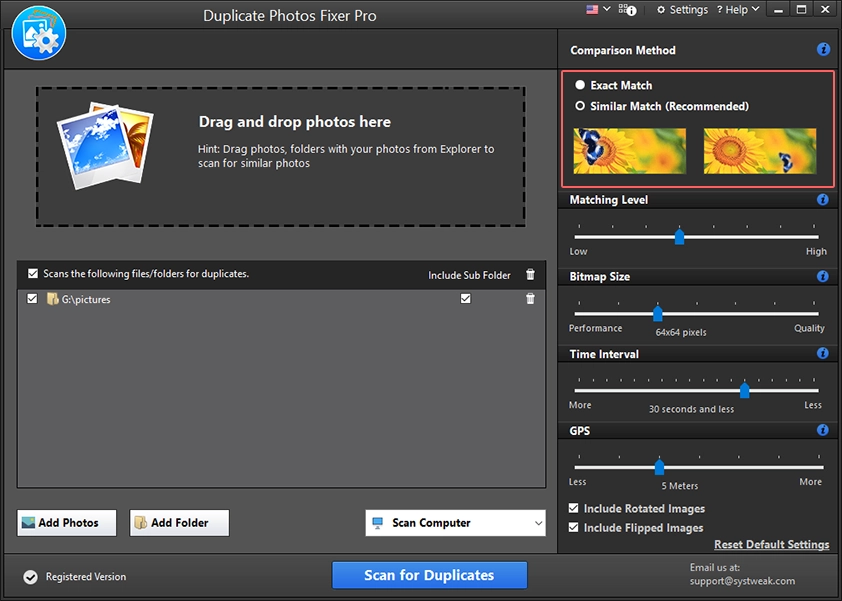Open Settings from the title bar
This screenshot has height=601, width=842.
click(x=683, y=10)
